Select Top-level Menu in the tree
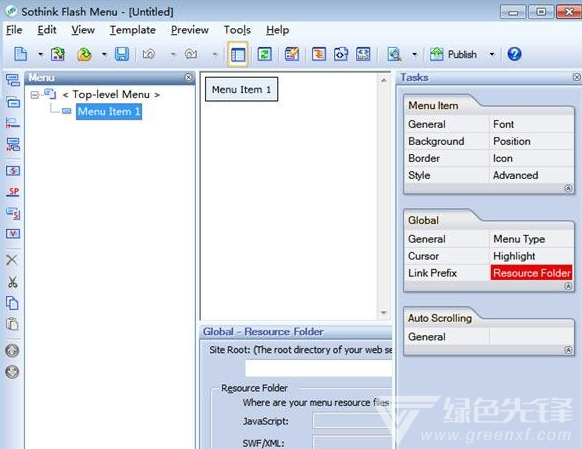The image size is (582, 449). (111, 95)
